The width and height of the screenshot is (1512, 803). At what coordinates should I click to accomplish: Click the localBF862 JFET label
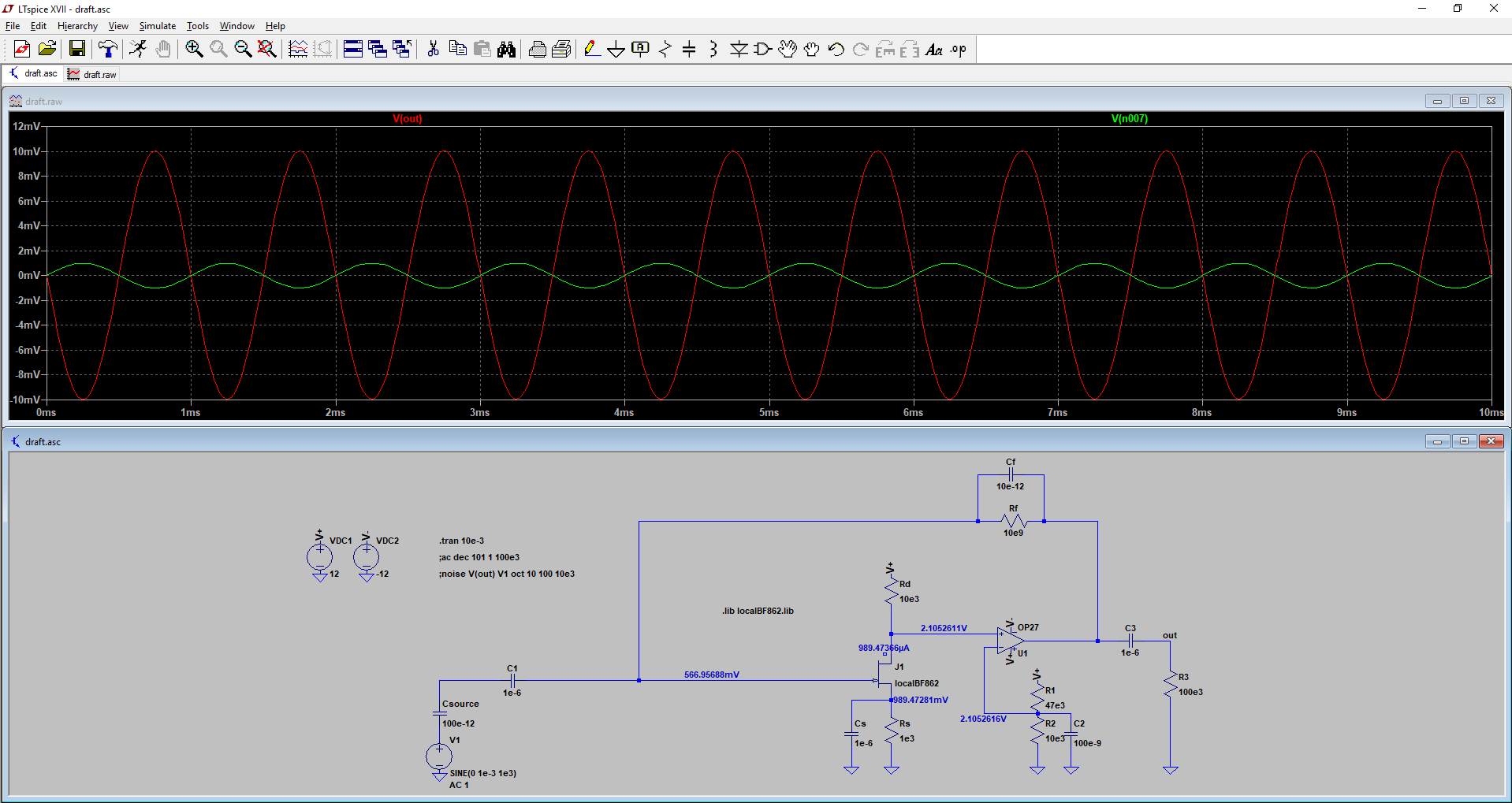[917, 683]
